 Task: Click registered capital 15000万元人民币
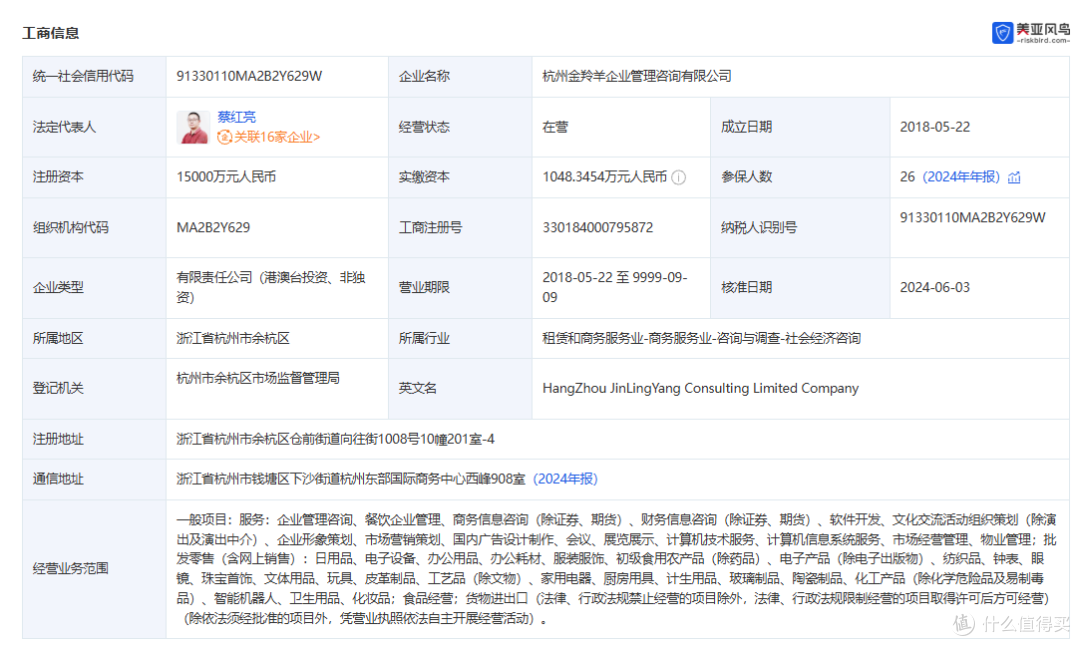pyautogui.click(x=226, y=177)
